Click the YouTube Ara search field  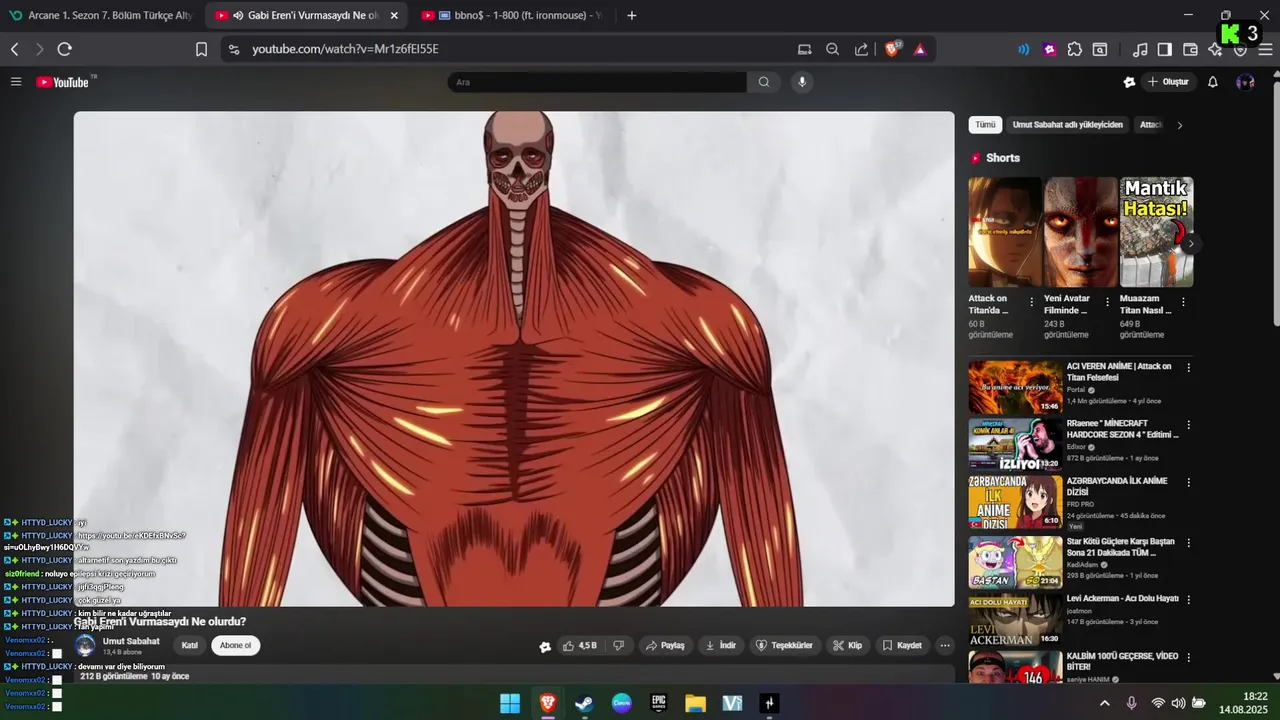point(597,82)
